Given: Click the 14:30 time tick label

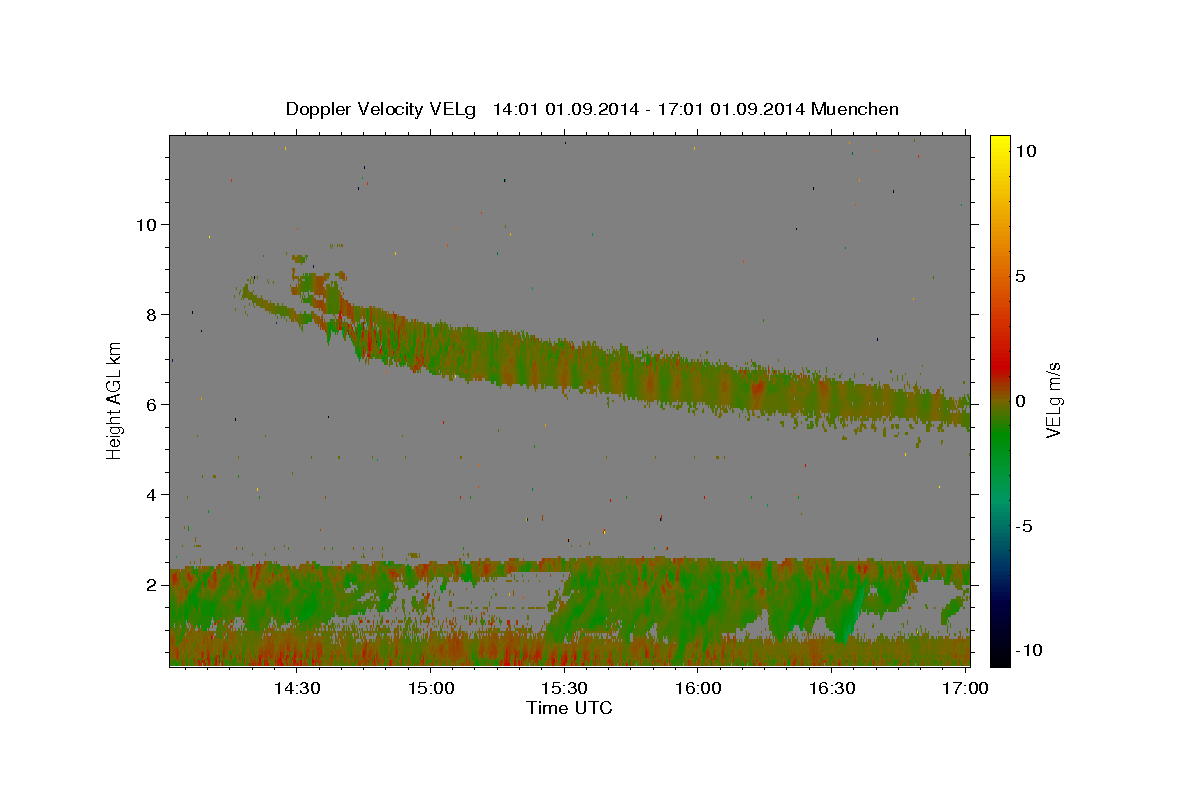Looking at the screenshot, I should pyautogui.click(x=297, y=688).
